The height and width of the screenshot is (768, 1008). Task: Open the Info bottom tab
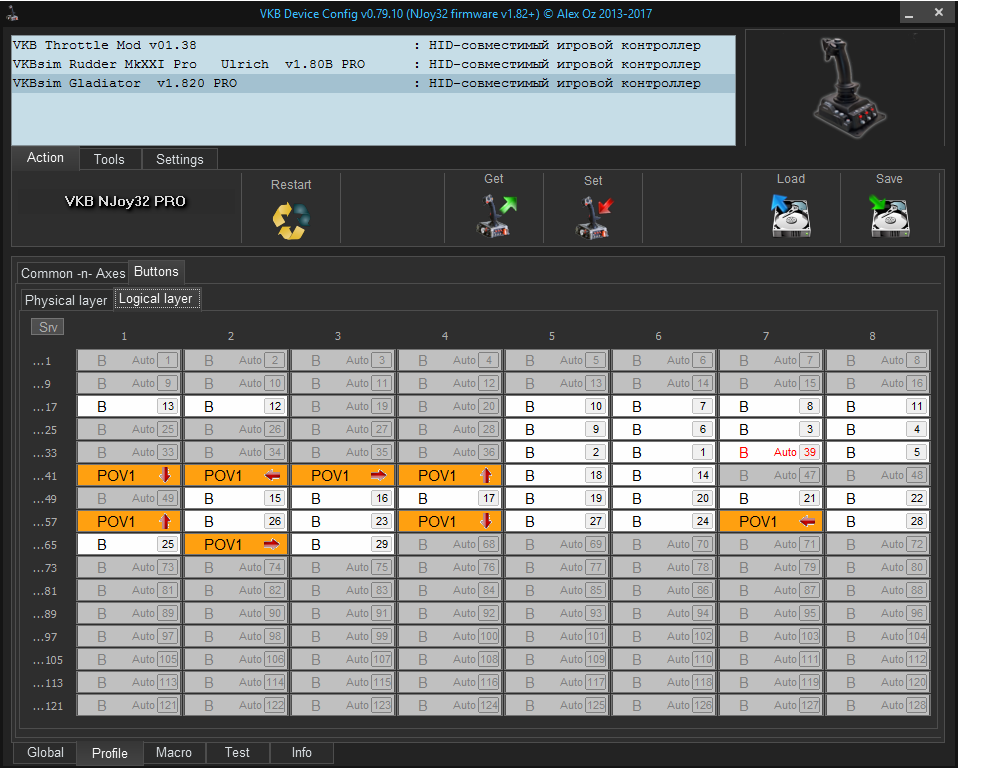(x=302, y=753)
